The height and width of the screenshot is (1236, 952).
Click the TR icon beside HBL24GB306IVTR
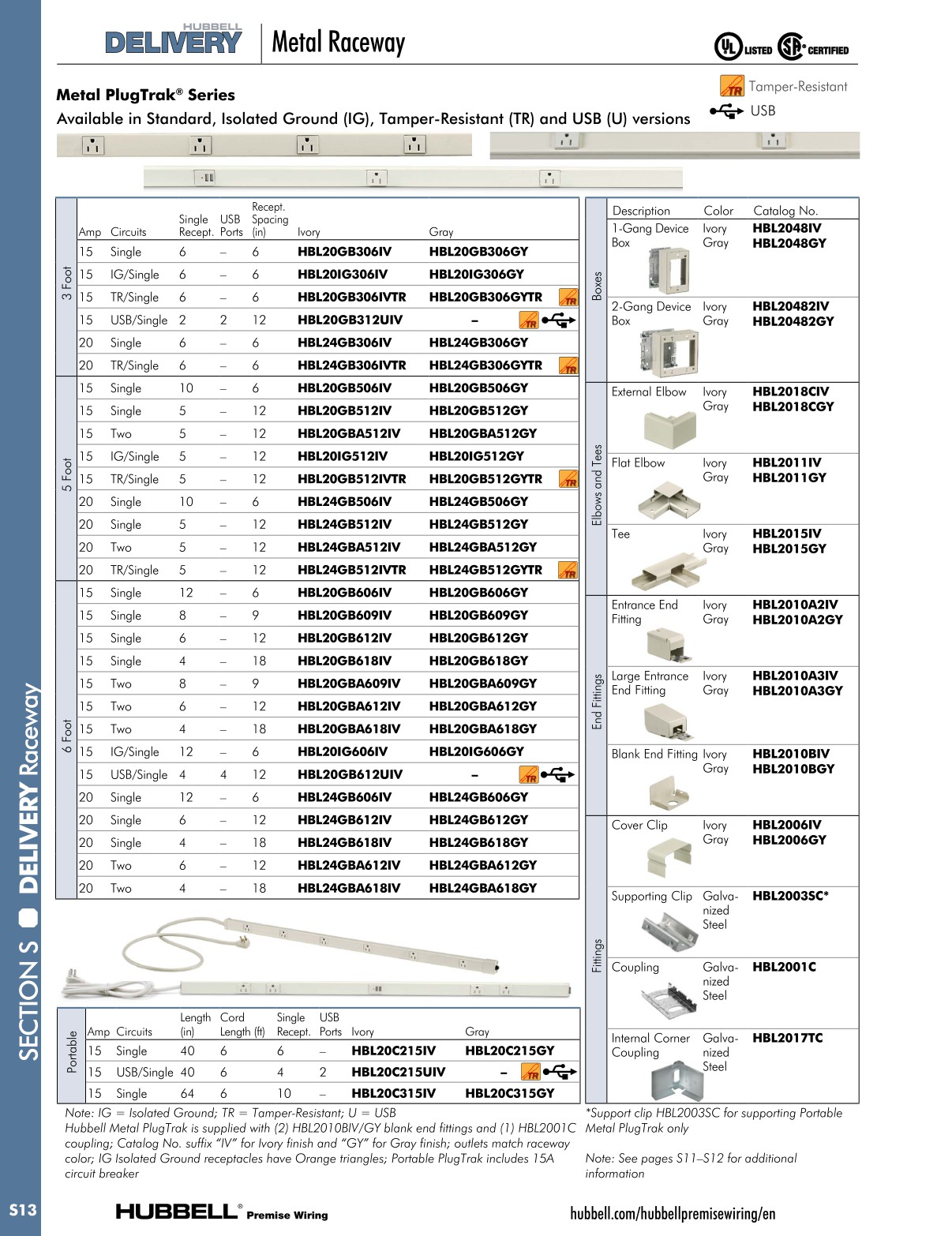coord(568,365)
